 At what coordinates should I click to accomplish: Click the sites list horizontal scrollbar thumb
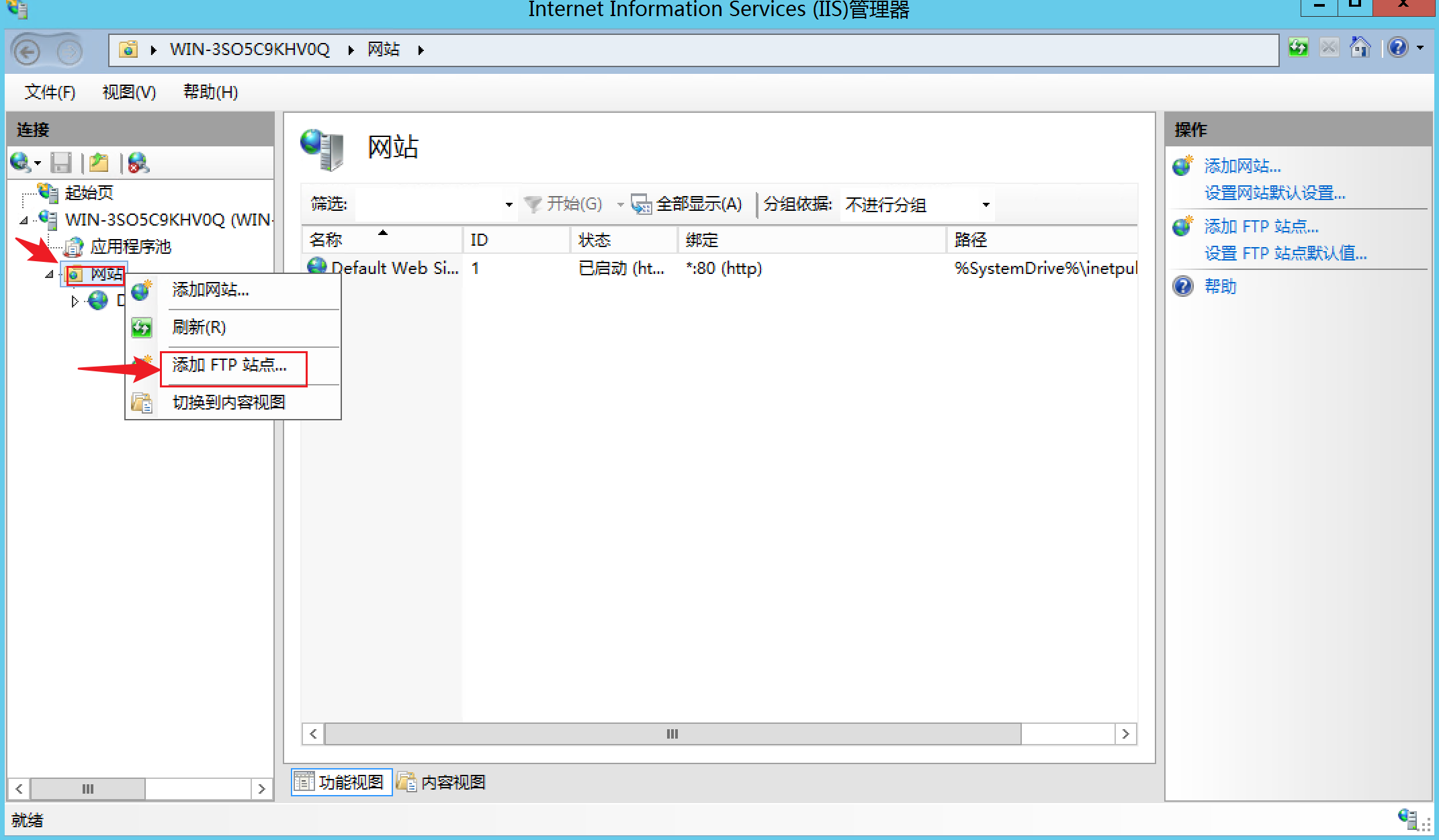(x=672, y=734)
